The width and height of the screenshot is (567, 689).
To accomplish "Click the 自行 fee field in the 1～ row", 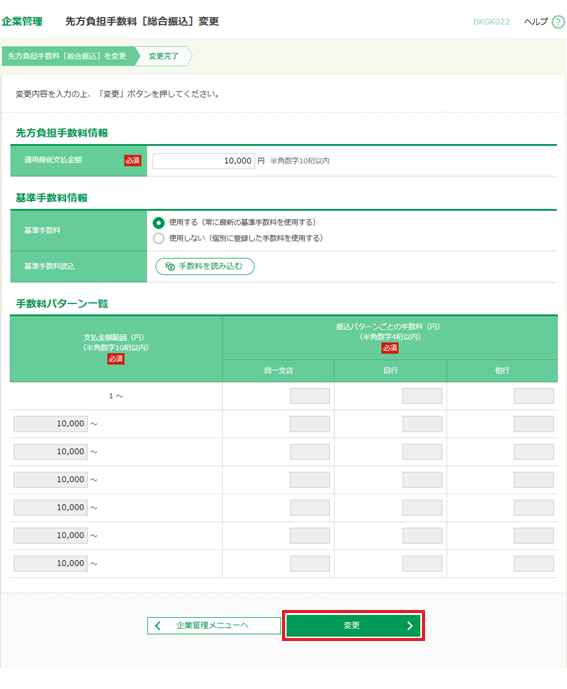I will (422, 396).
